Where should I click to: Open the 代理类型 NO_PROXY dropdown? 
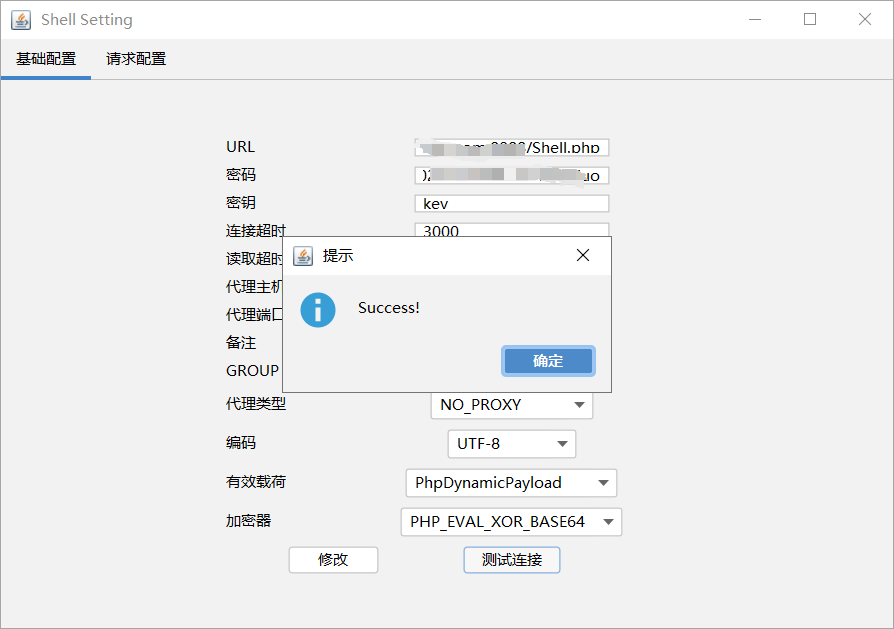pyautogui.click(x=511, y=404)
